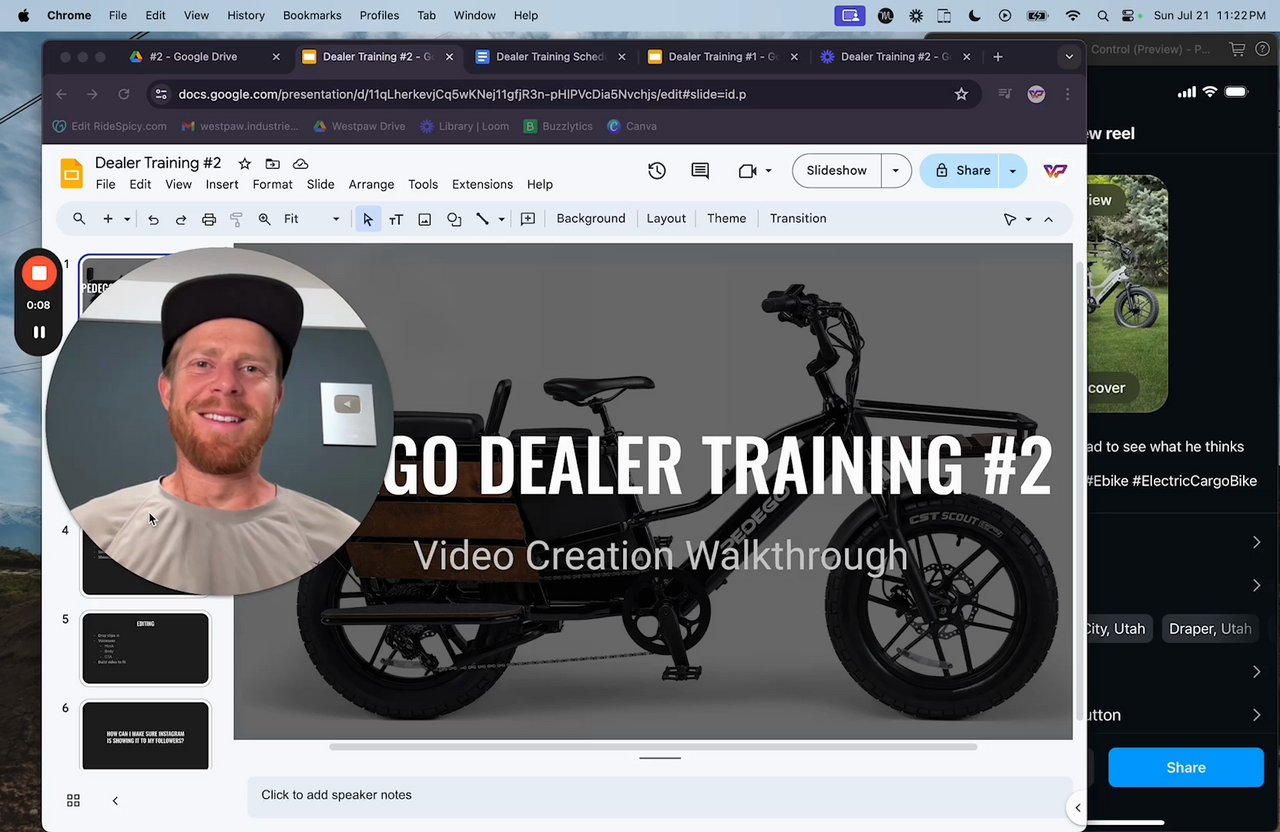The image size is (1280, 832).
Task: Click the insert image icon
Action: click(425, 219)
